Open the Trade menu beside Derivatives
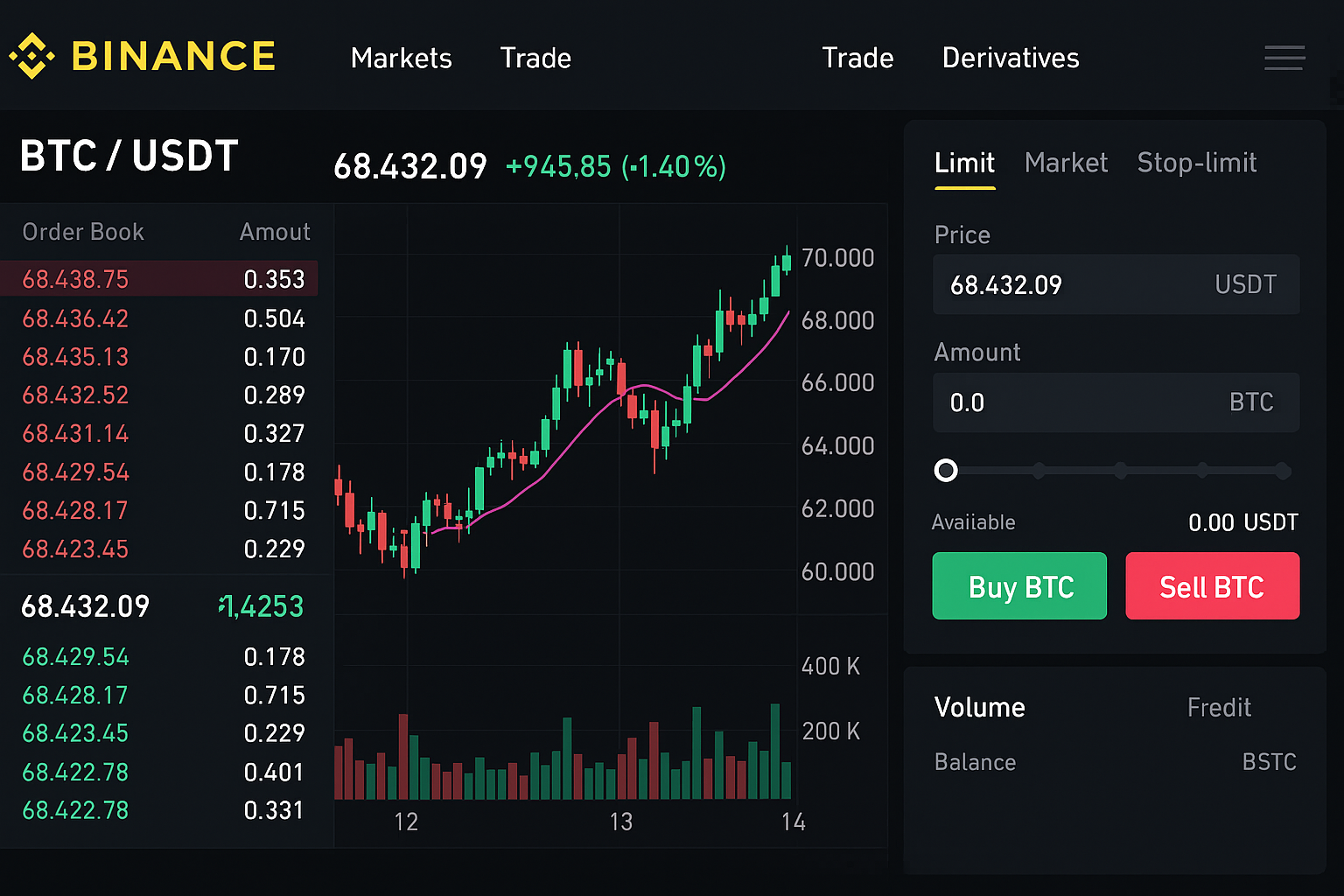 click(x=857, y=59)
